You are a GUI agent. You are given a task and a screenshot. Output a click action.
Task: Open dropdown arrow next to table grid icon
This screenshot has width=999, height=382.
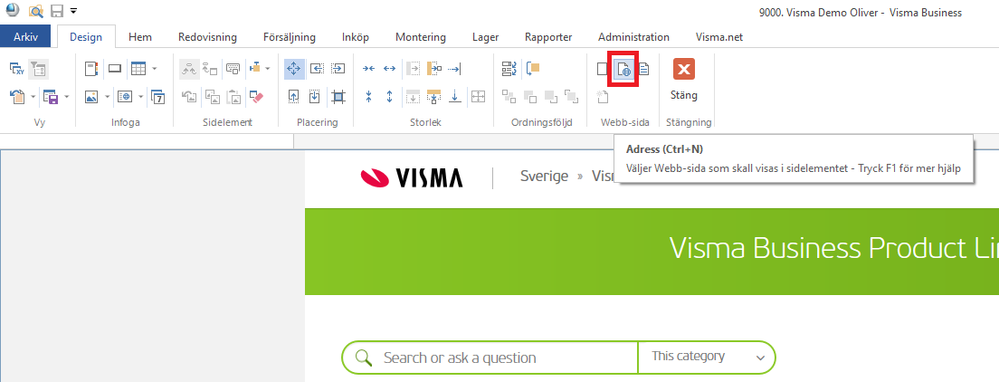[x=154, y=68]
